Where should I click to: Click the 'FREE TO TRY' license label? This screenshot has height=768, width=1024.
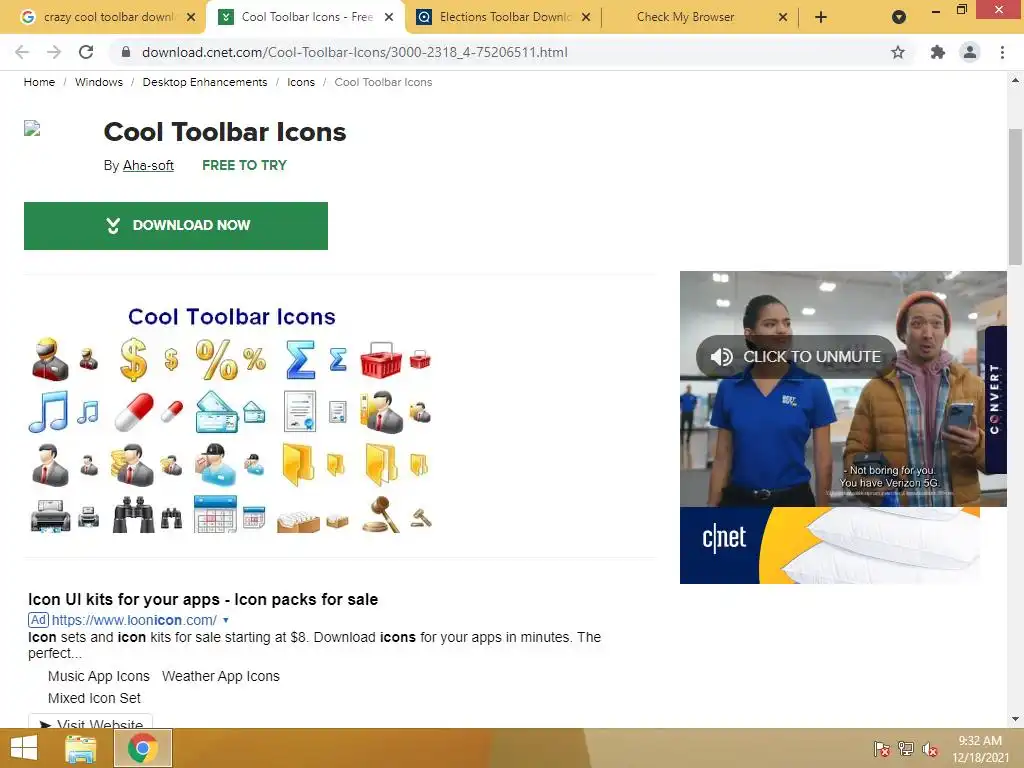244,166
